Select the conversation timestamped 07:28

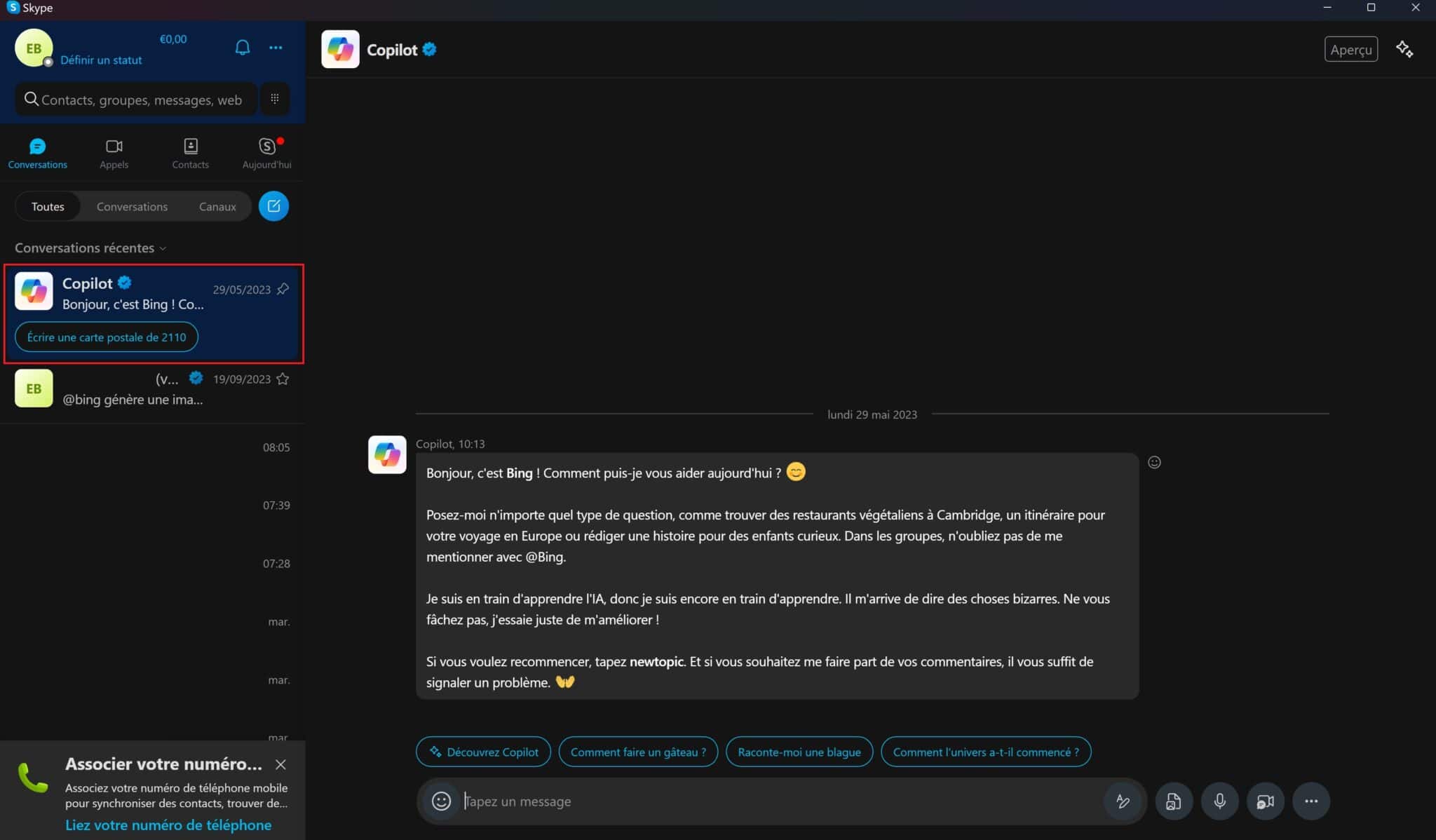153,563
